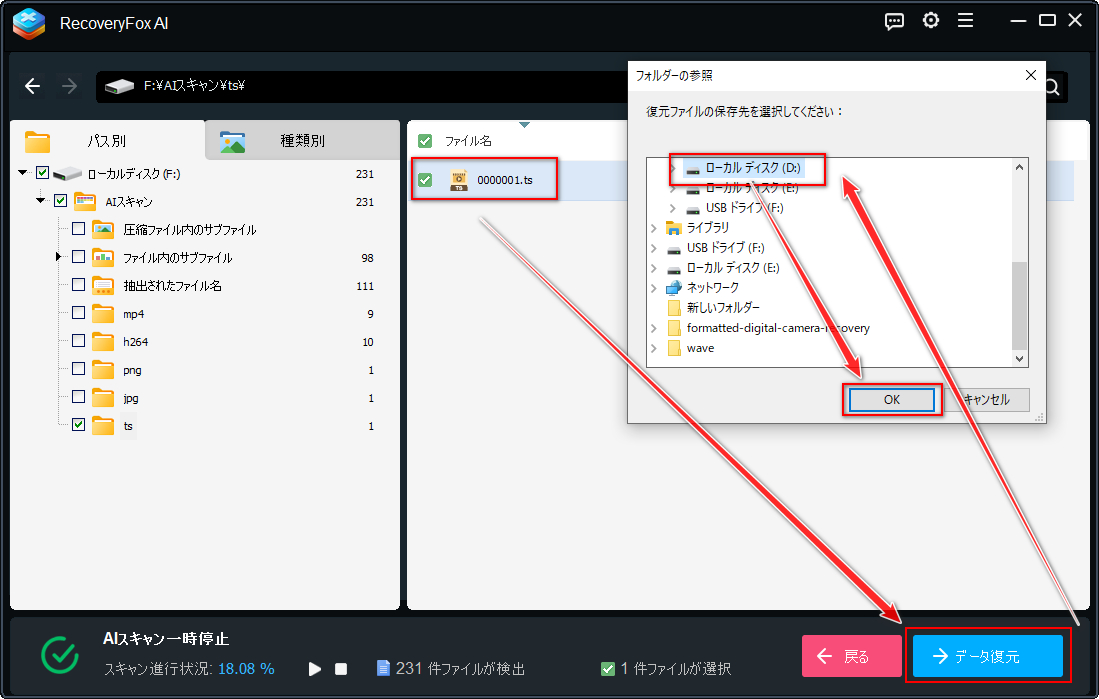Click the ネットワーク icon in dialog

(x=674, y=287)
